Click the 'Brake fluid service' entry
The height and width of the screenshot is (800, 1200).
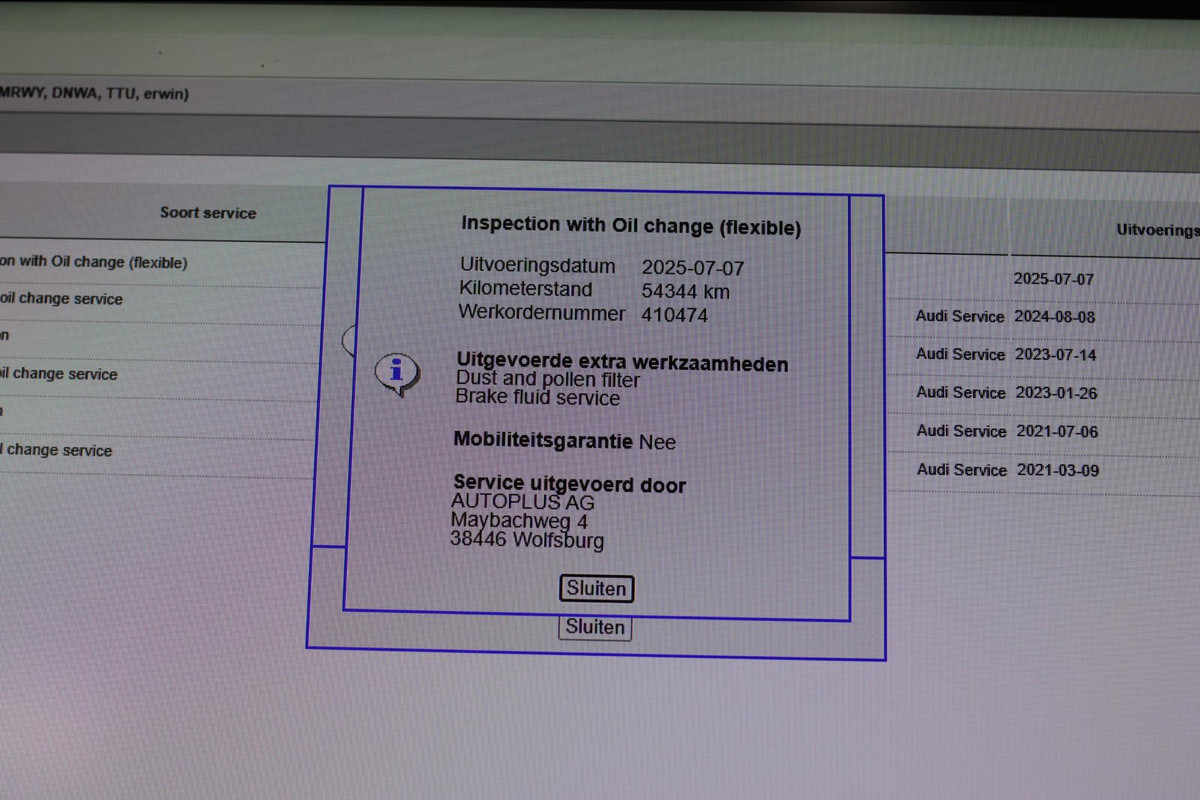[537, 398]
